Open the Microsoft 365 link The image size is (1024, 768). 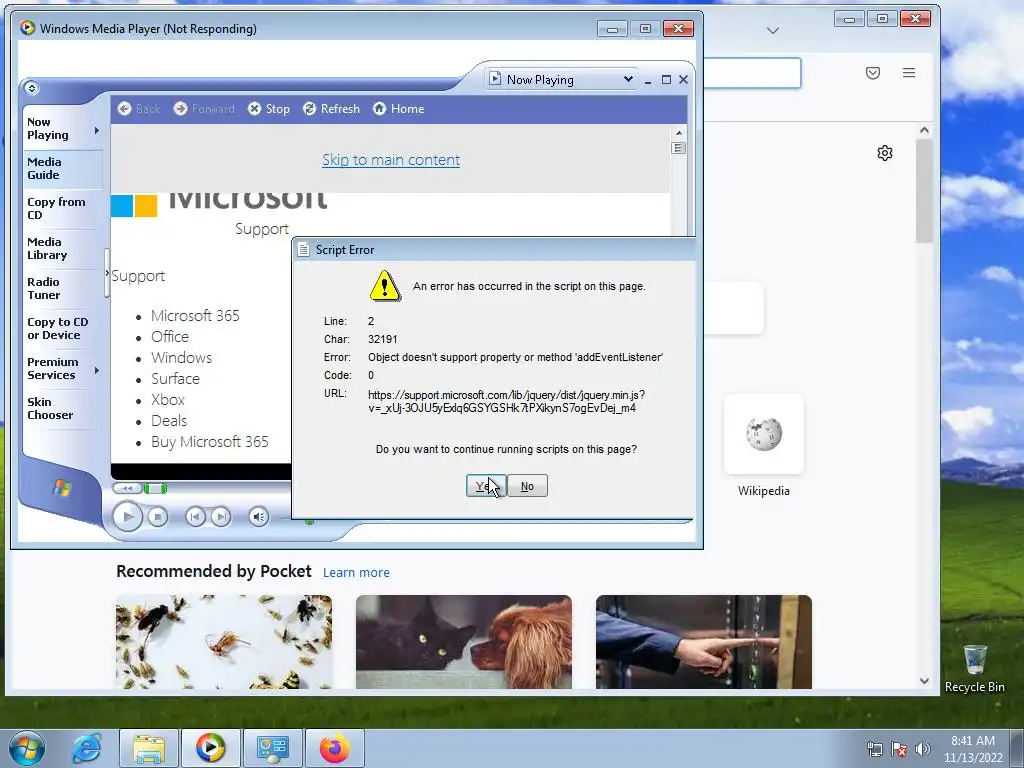(x=195, y=315)
